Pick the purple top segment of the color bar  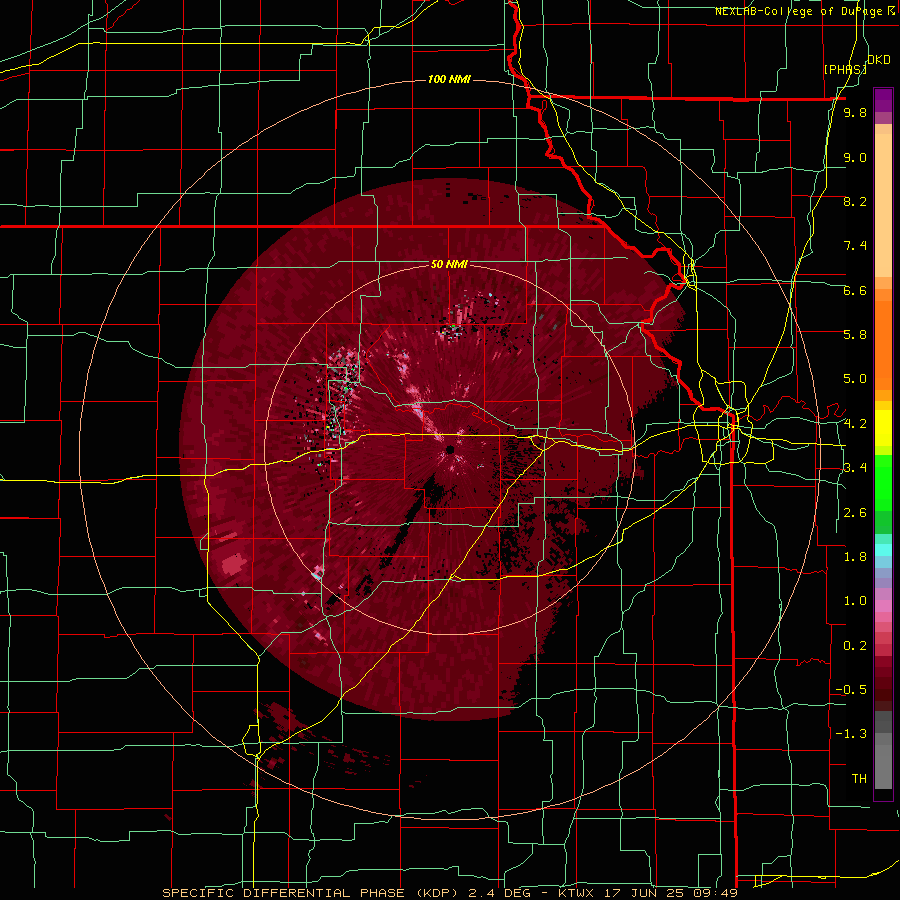point(883,100)
